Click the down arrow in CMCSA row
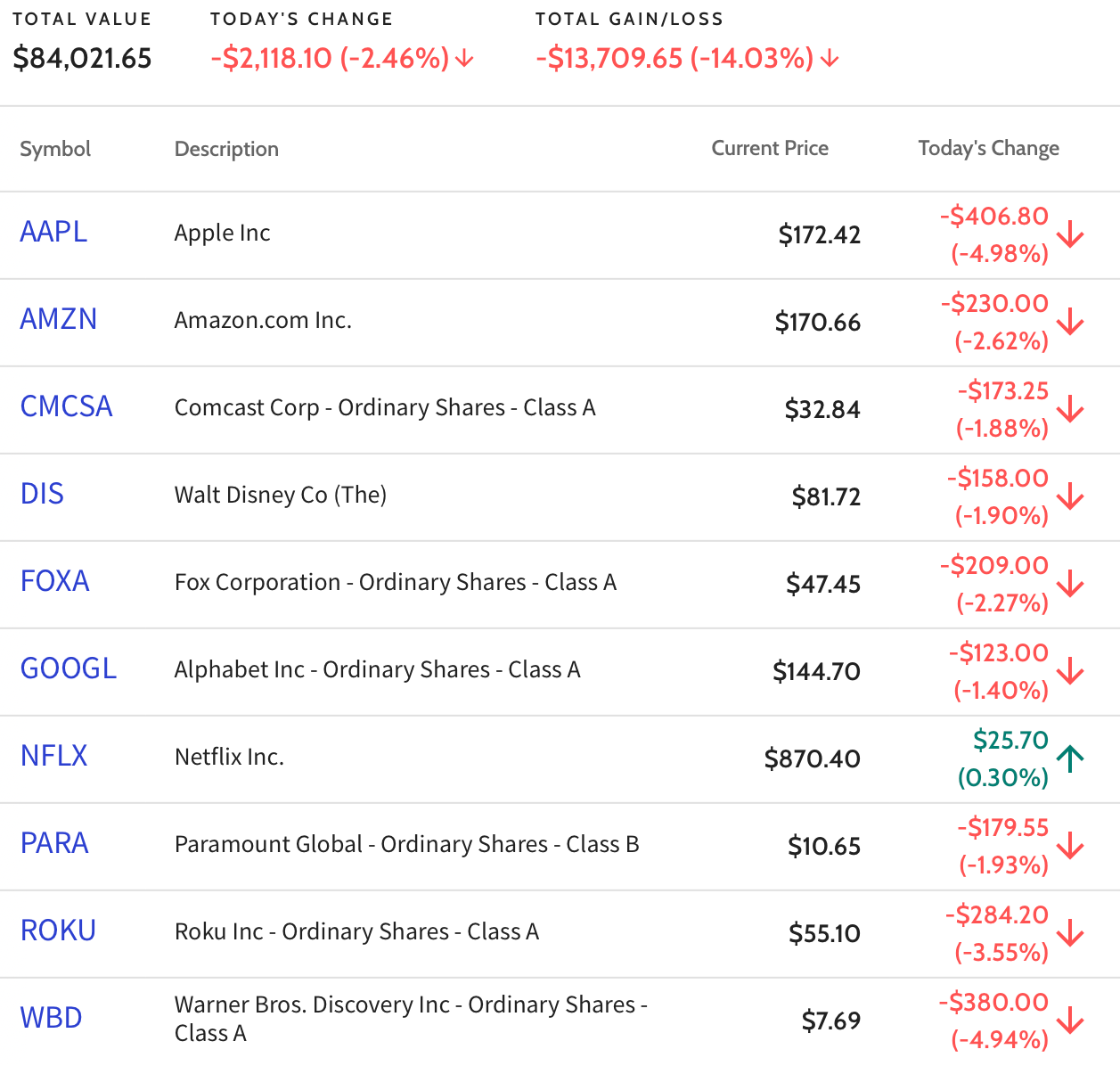The width and height of the screenshot is (1120, 1074). (1070, 409)
